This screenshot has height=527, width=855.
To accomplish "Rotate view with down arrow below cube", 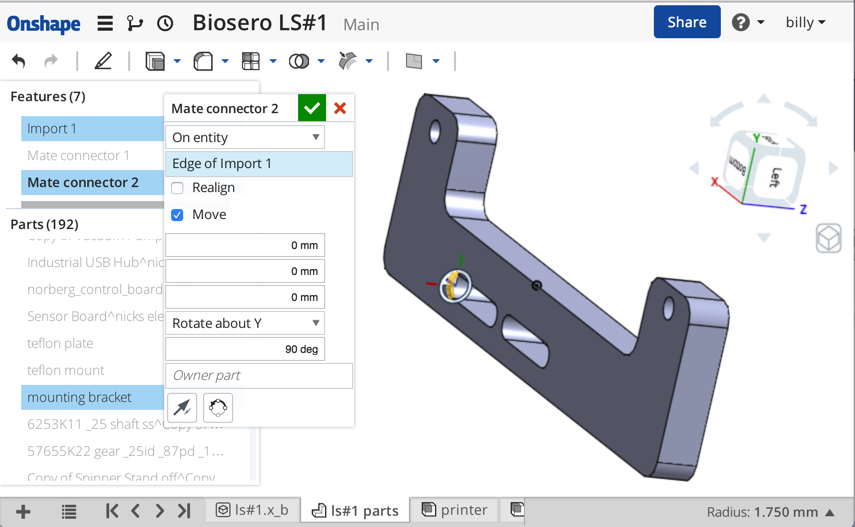I will [763, 238].
